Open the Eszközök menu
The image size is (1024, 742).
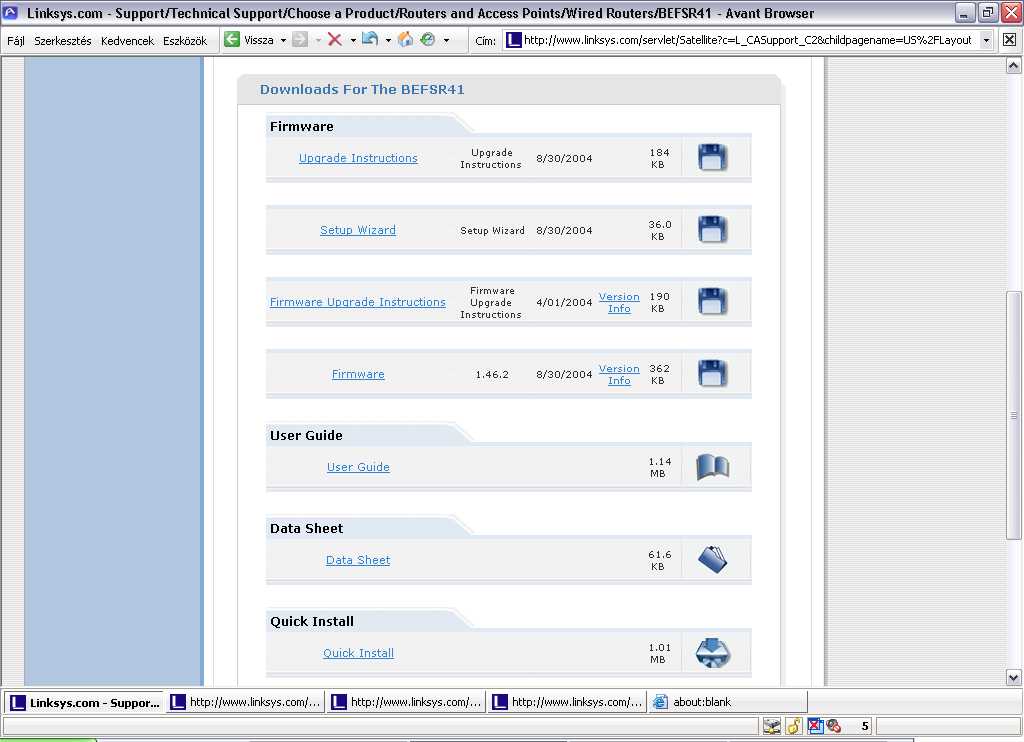tap(185, 41)
